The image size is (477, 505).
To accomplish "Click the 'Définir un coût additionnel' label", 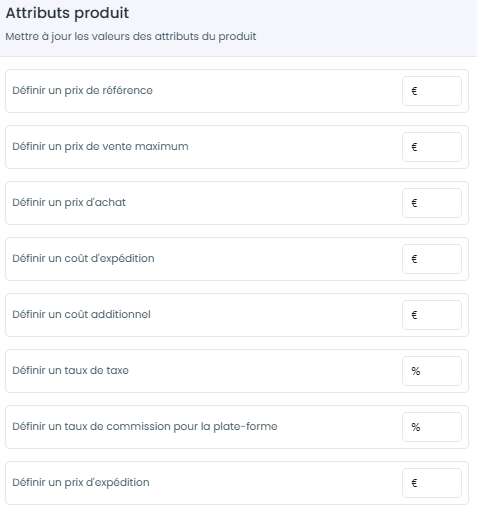I will (81, 315).
